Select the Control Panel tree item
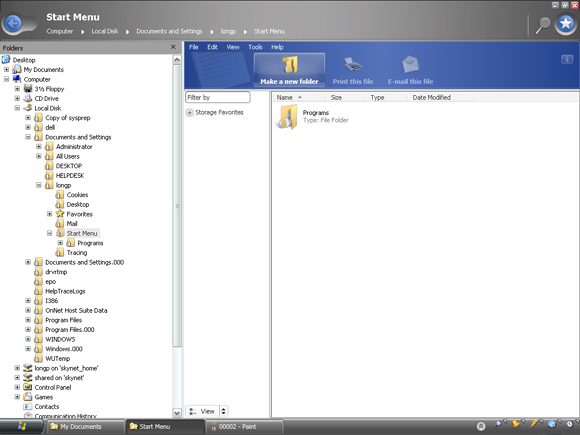The height and width of the screenshot is (435, 580). [x=53, y=387]
